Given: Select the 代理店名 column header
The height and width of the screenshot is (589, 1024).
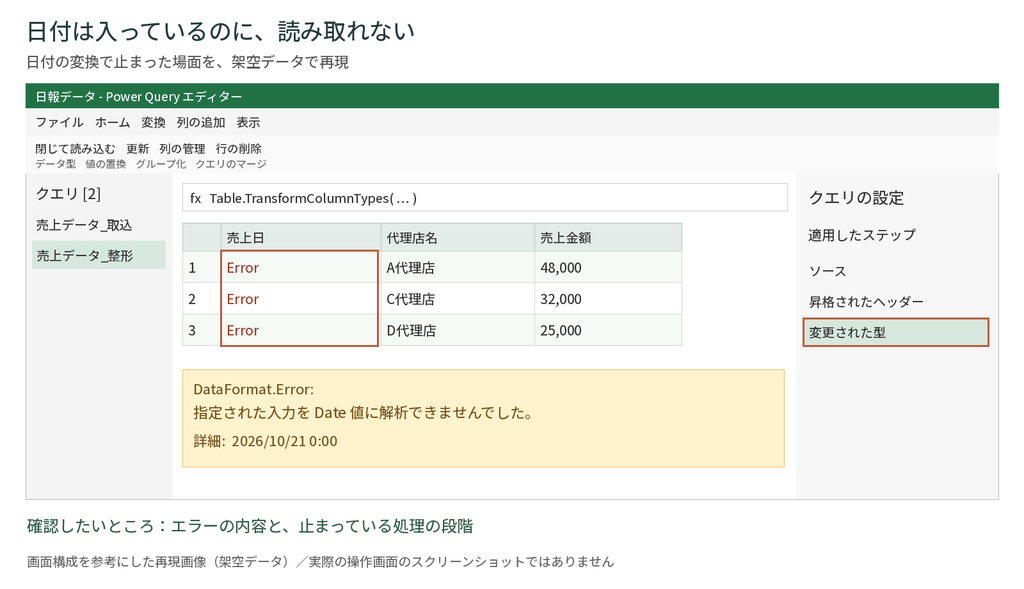Looking at the screenshot, I should pyautogui.click(x=458, y=238).
